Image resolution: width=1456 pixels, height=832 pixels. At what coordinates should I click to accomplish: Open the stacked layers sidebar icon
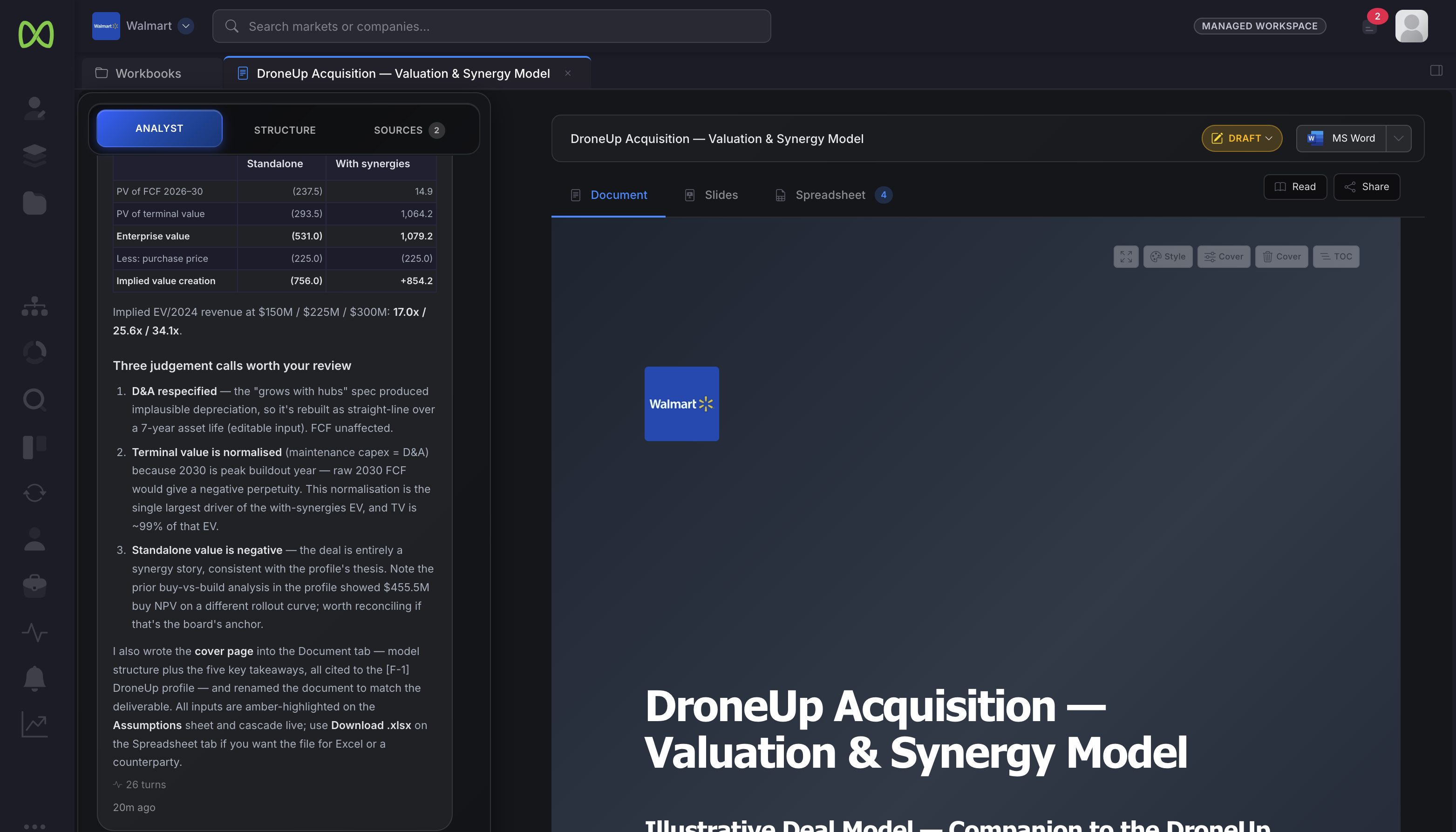pos(35,156)
